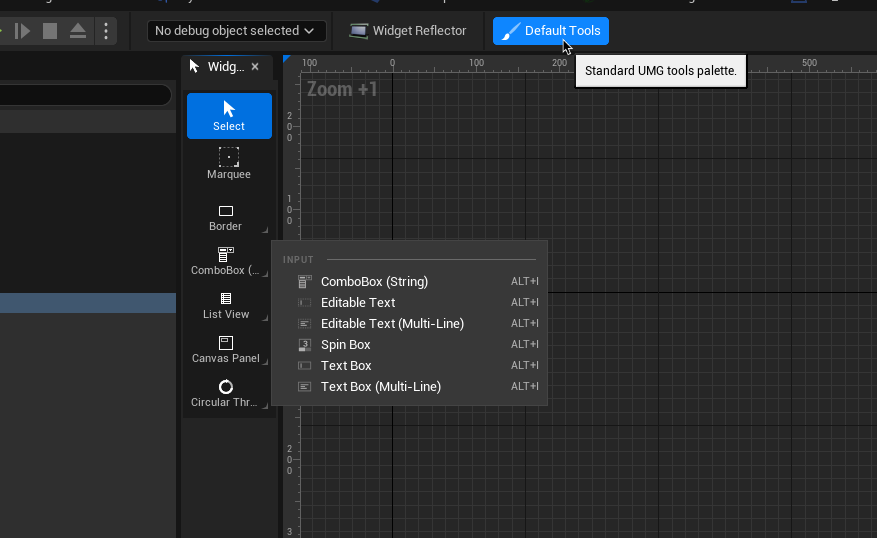The width and height of the screenshot is (877, 538).
Task: Open the debug object selection dropdown
Action: (x=237, y=31)
